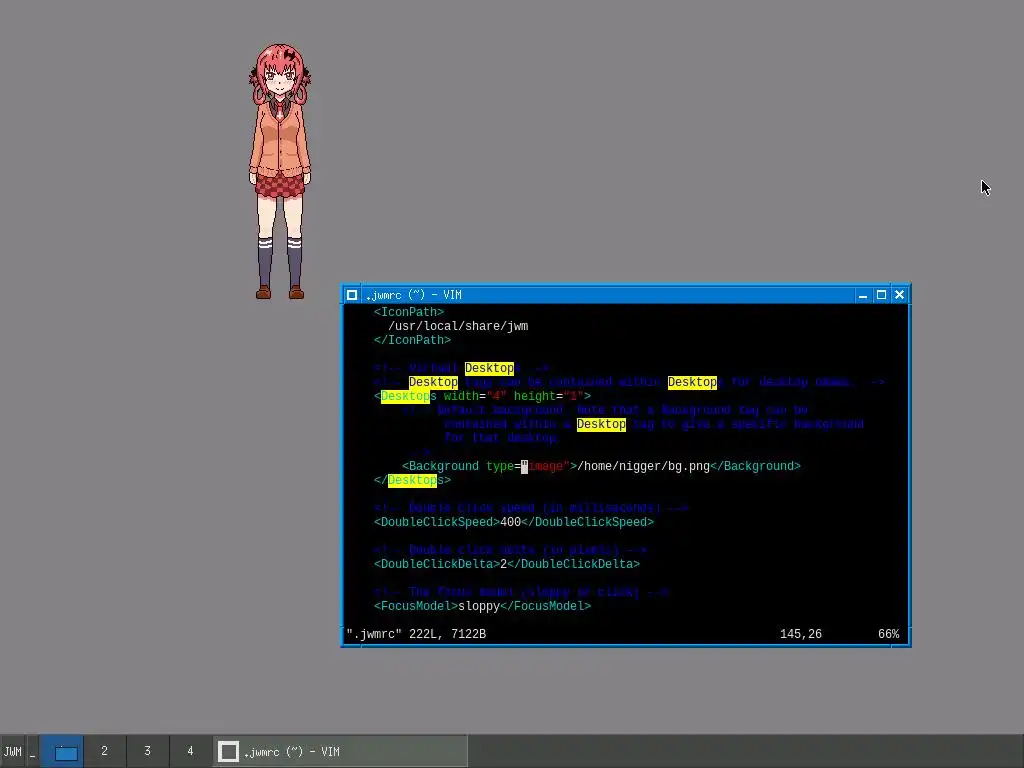Click the closing </IconPath> tag
This screenshot has height=768, width=1024.
point(412,340)
